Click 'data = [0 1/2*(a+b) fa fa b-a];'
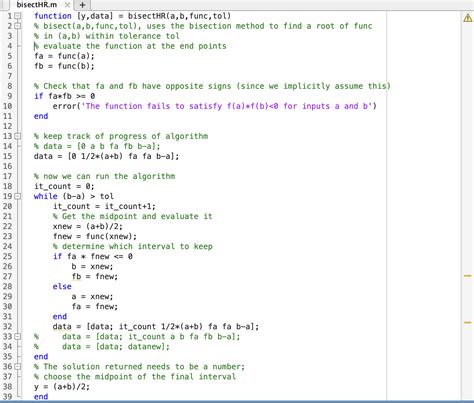The height and width of the screenshot is (403, 474). point(106,156)
